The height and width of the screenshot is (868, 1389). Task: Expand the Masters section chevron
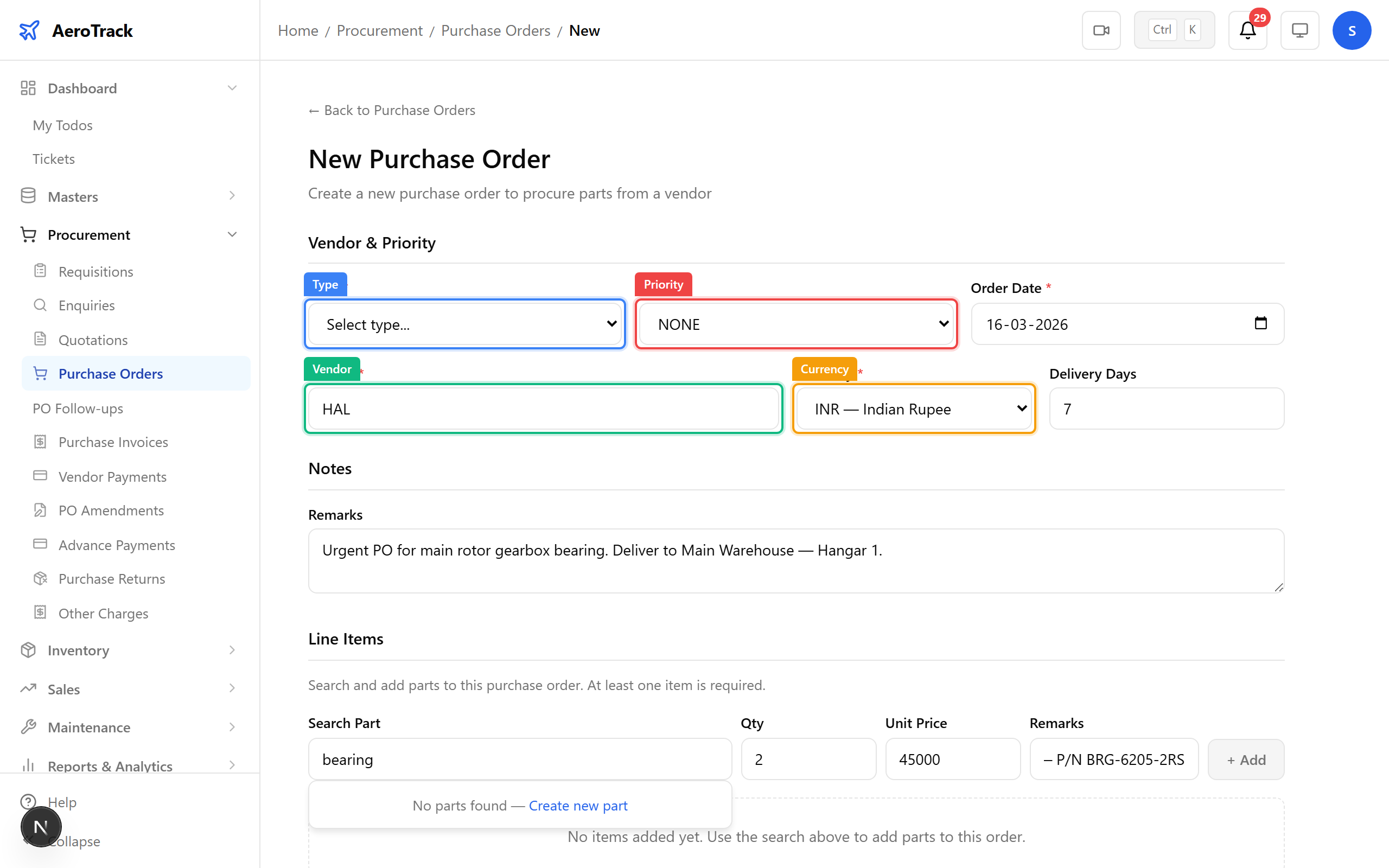(232, 196)
